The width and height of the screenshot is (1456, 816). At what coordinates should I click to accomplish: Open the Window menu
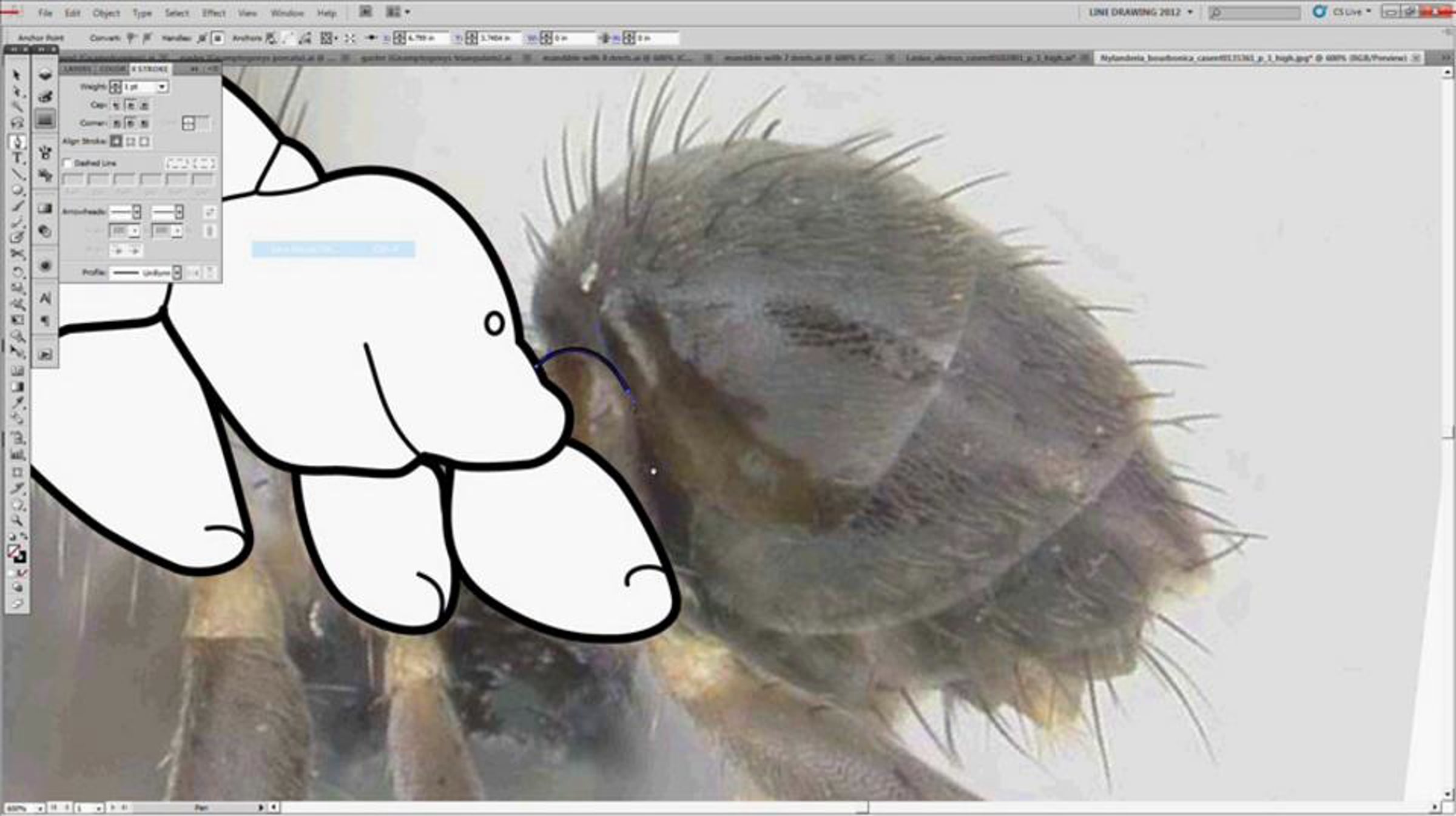click(287, 13)
